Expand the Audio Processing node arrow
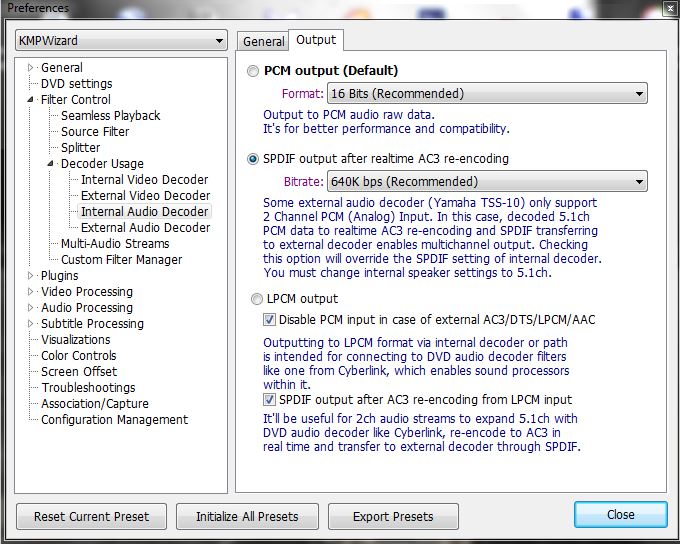680x544 pixels. 30,308
